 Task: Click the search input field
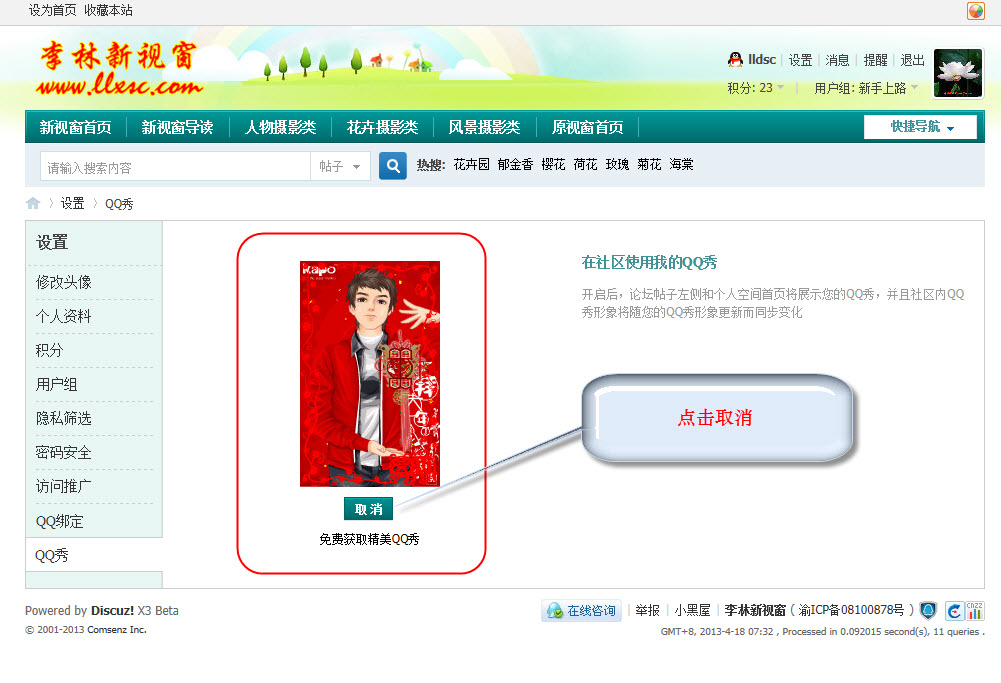coord(176,167)
